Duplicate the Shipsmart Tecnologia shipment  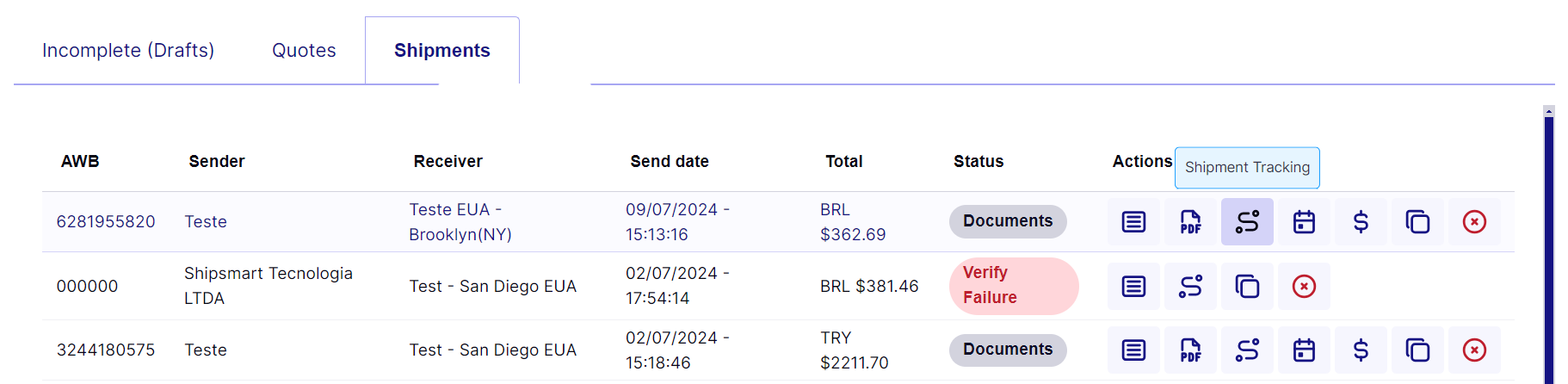coord(1247,286)
